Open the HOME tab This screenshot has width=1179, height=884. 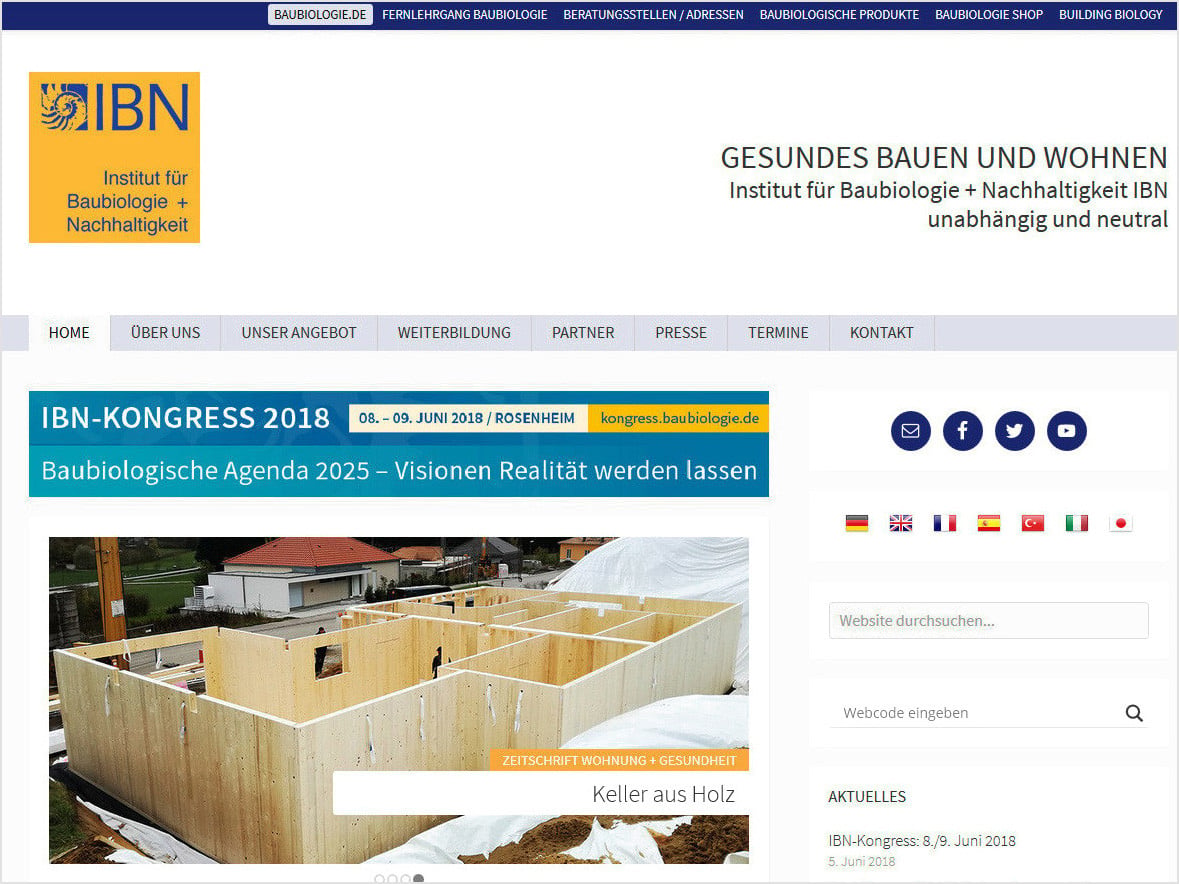click(x=69, y=333)
